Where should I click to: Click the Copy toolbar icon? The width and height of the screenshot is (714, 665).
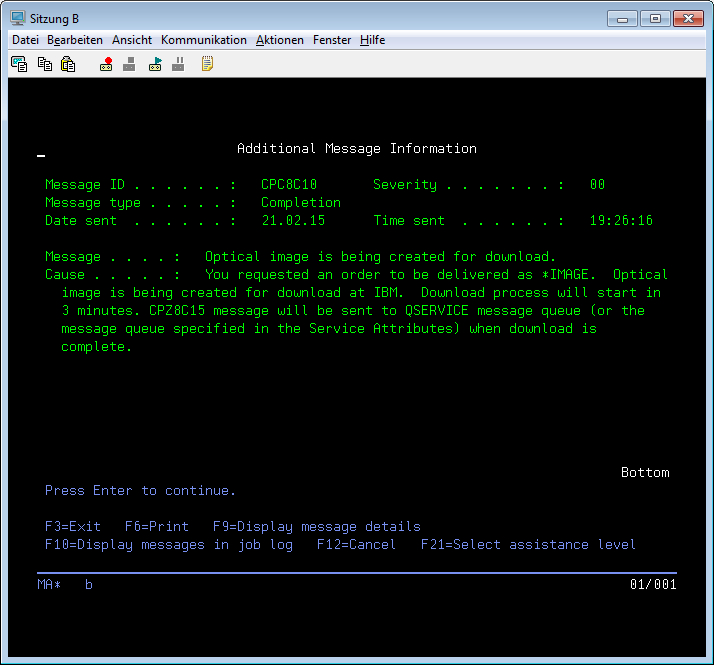[44, 64]
